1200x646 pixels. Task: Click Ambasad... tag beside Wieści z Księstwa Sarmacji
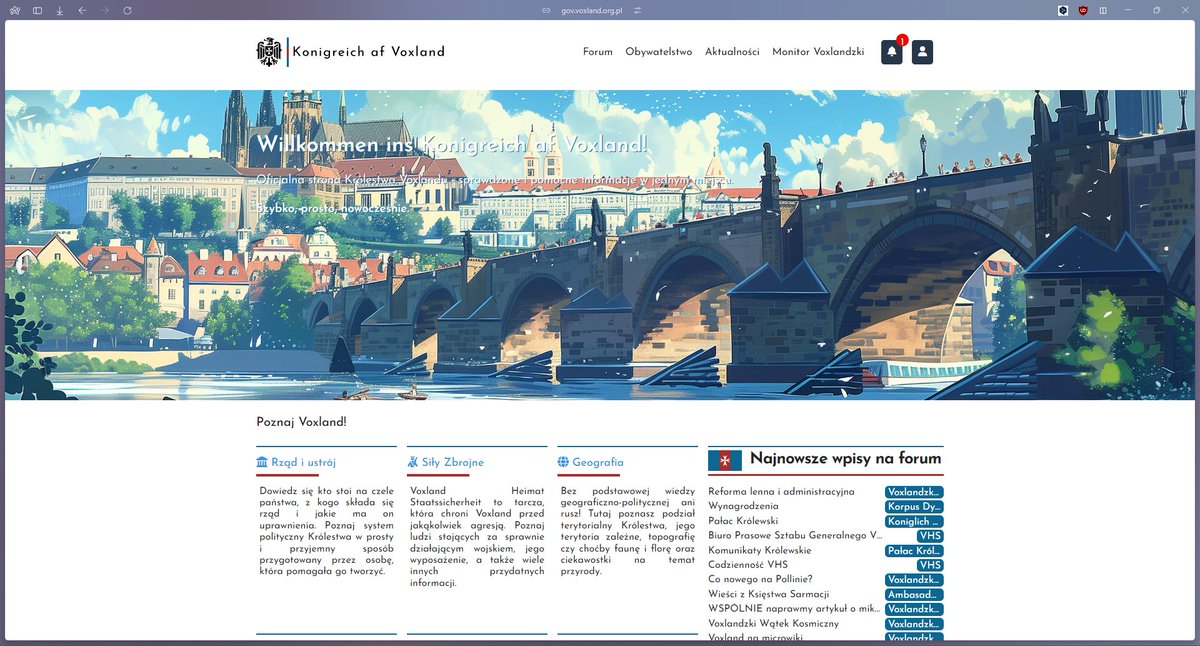[914, 594]
